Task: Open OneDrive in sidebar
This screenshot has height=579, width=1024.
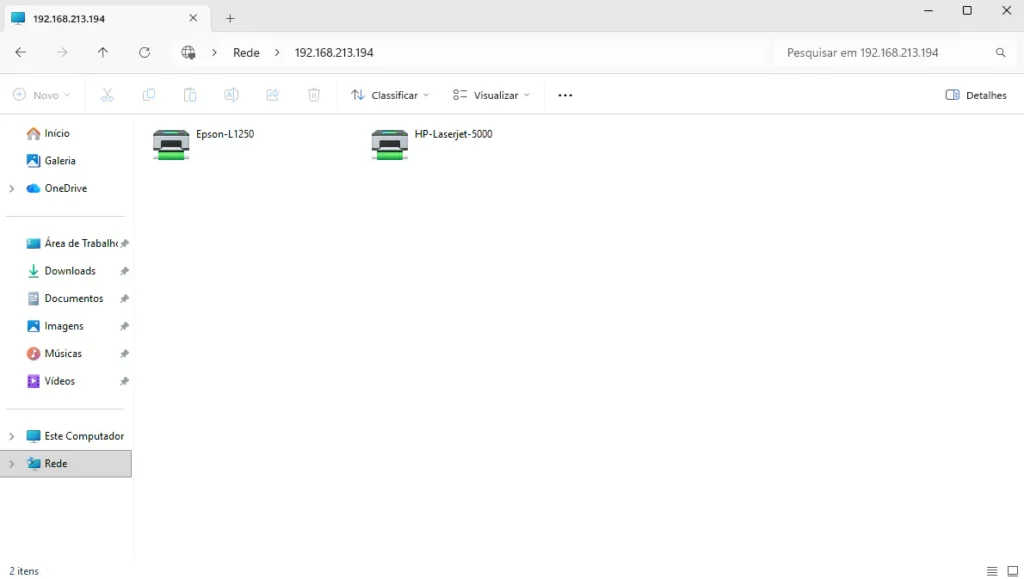Action: point(65,189)
